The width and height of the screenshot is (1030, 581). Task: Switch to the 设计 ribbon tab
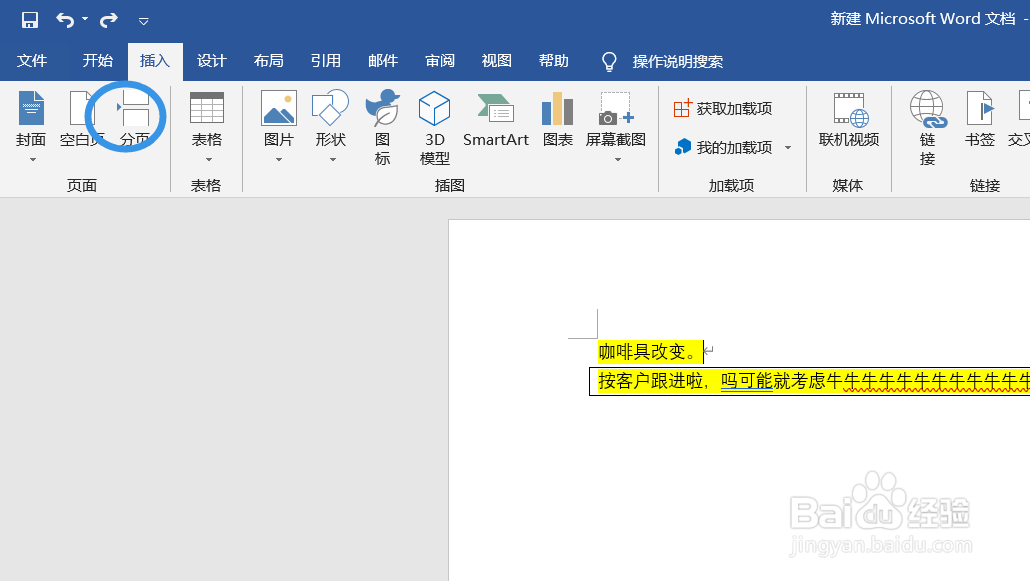point(211,61)
